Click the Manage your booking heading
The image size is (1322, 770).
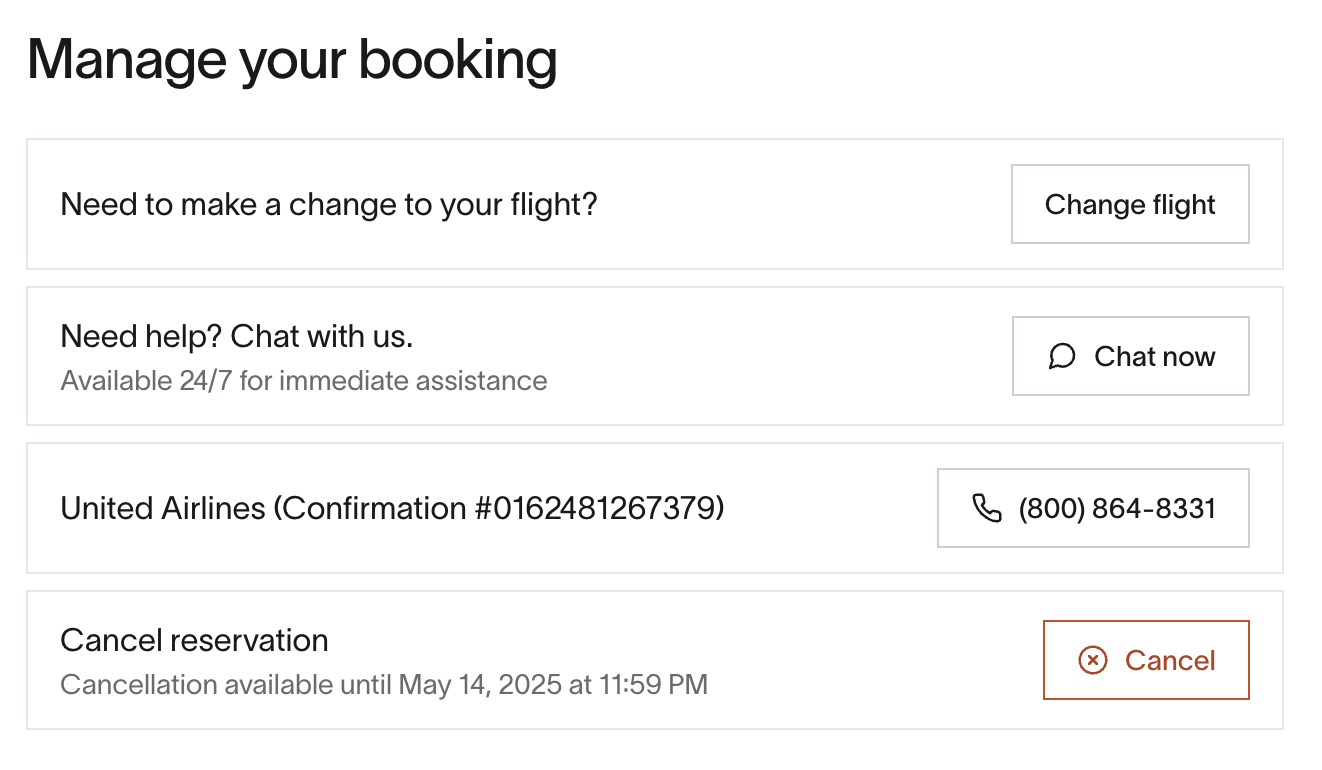click(292, 60)
